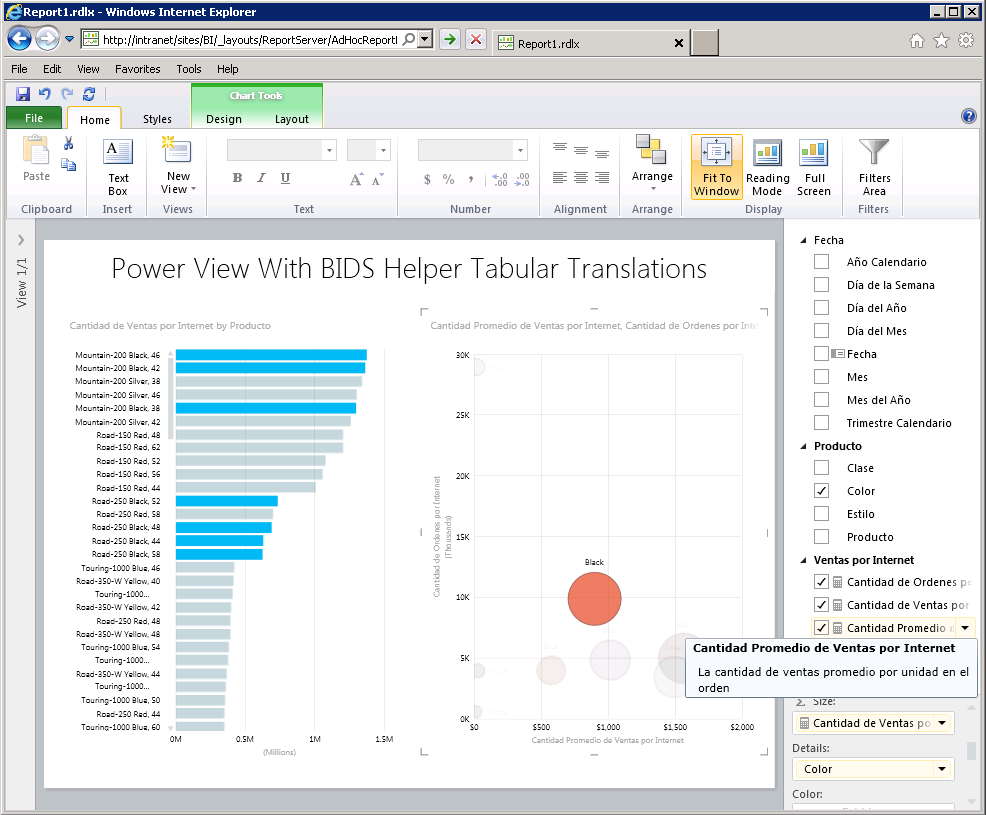Click the Arrange button

pos(652,165)
